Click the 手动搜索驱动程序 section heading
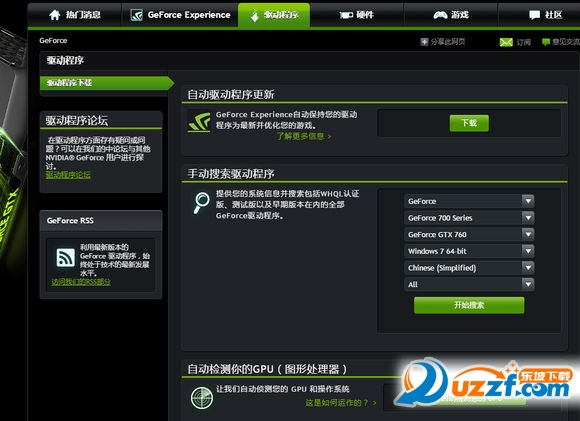Viewport: 580px width, 421px height. point(230,174)
